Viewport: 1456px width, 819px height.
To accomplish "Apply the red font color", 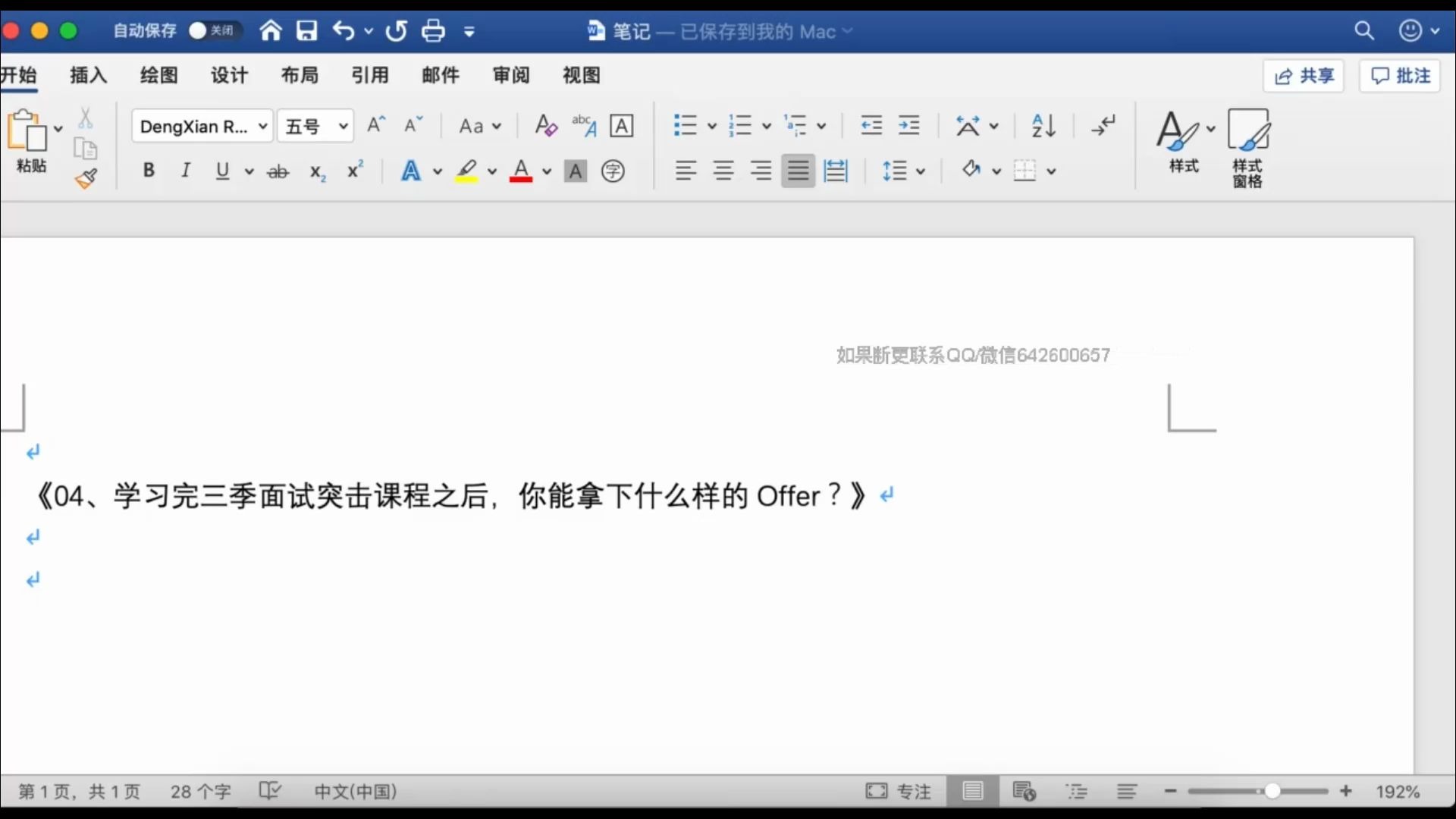I will (x=521, y=171).
